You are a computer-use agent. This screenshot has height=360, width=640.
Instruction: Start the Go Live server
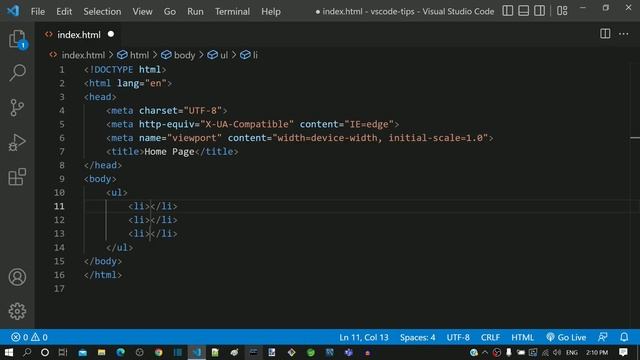566,338
